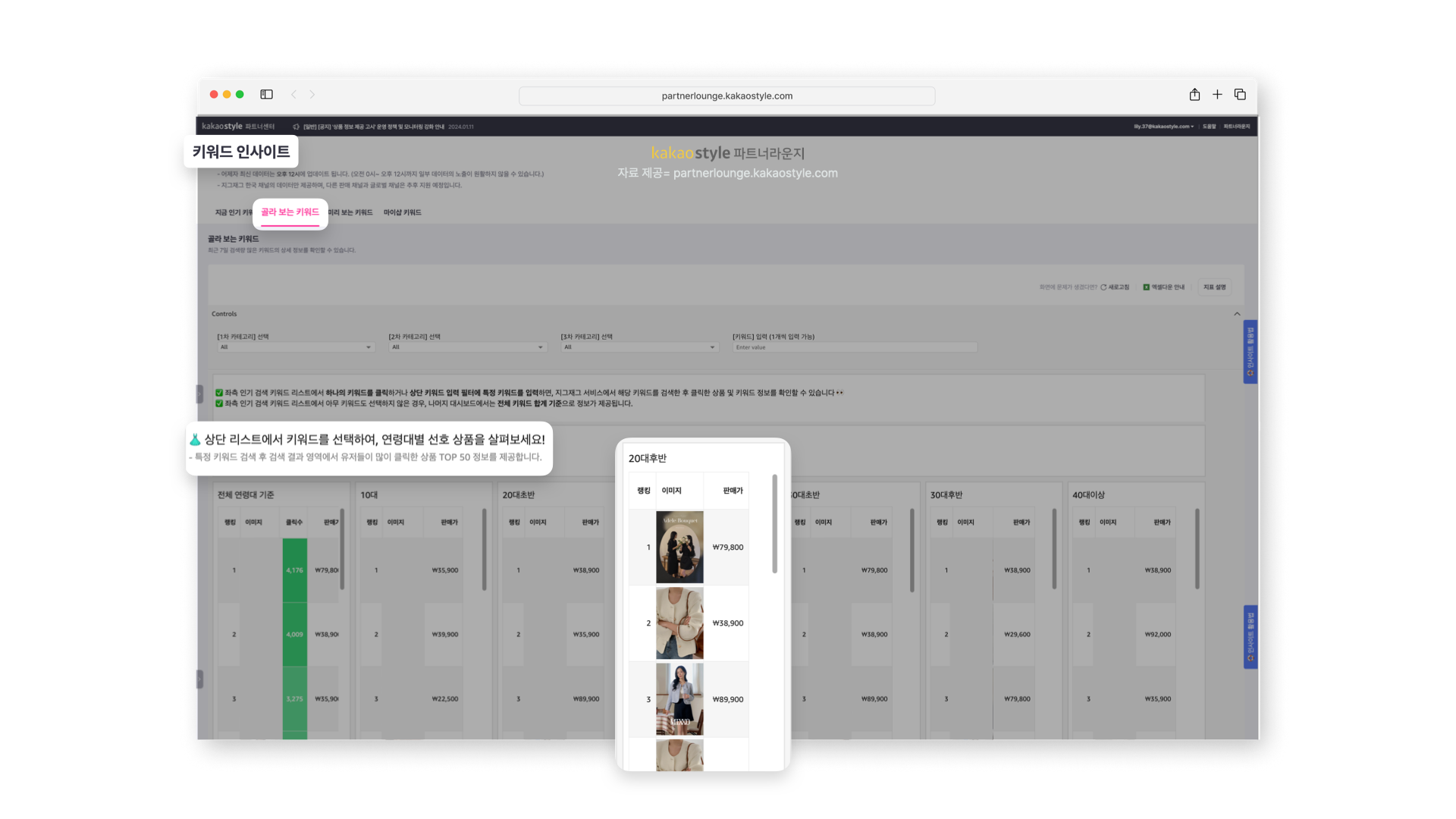The image size is (1456, 819).
Task: Switch to the 마이샵 키워드 tab
Action: 403,212
